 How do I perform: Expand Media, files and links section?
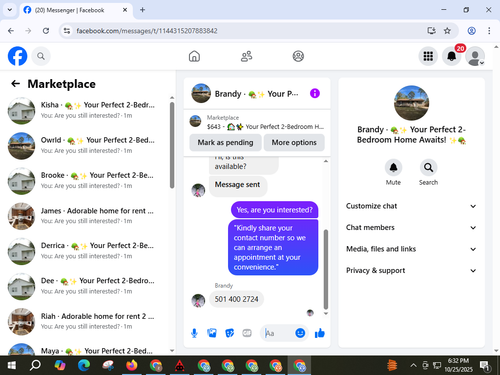tap(411, 249)
